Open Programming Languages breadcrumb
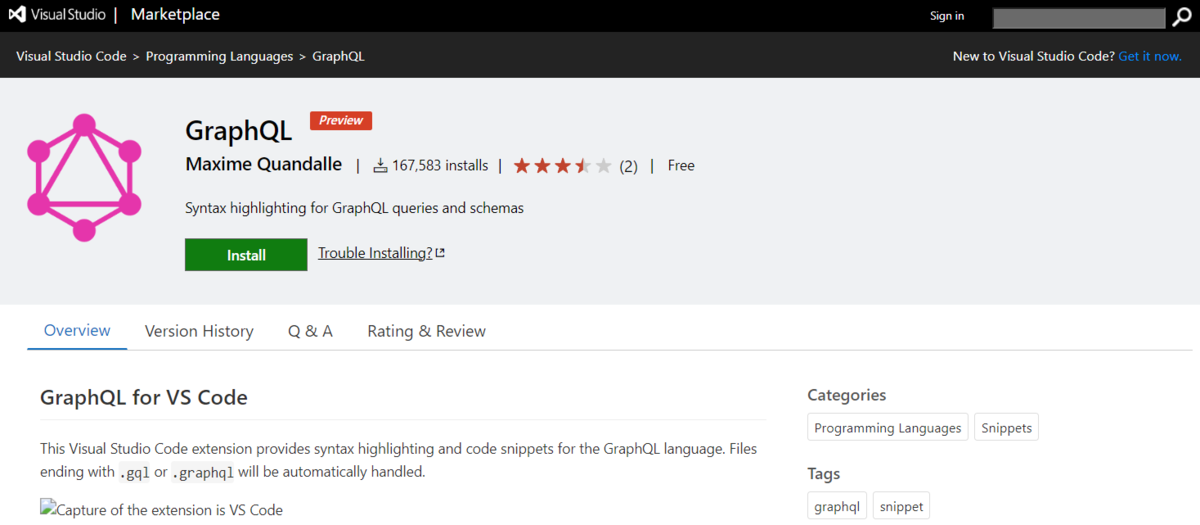The width and height of the screenshot is (1200, 525). (x=219, y=56)
